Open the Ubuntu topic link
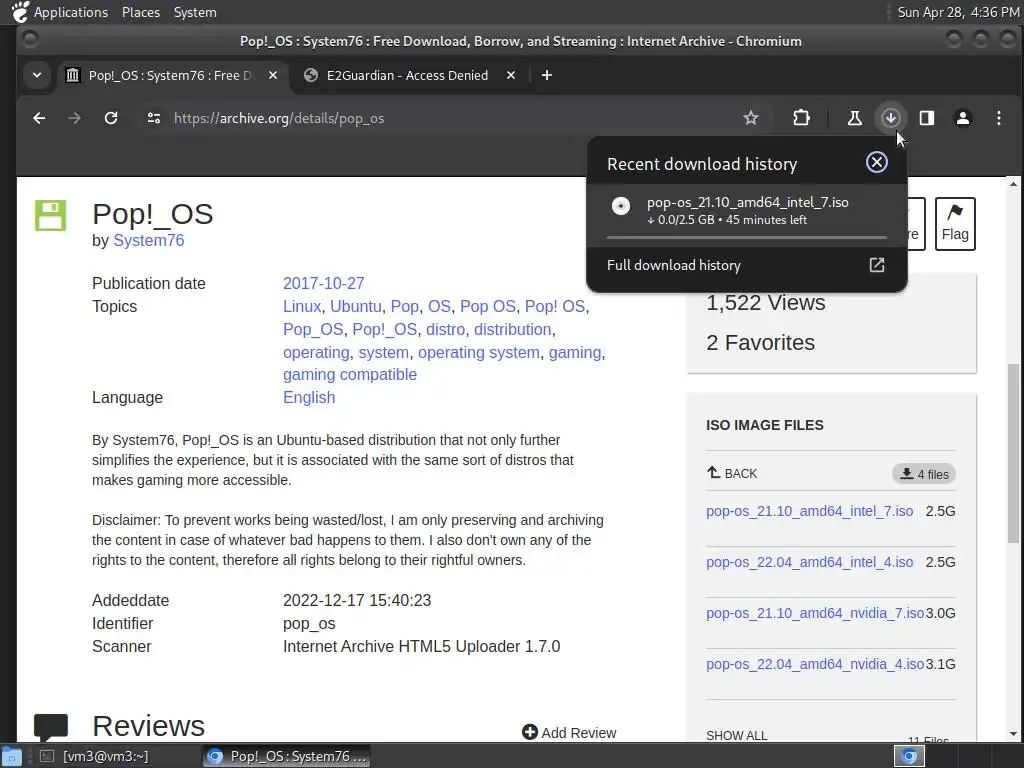 (355, 306)
